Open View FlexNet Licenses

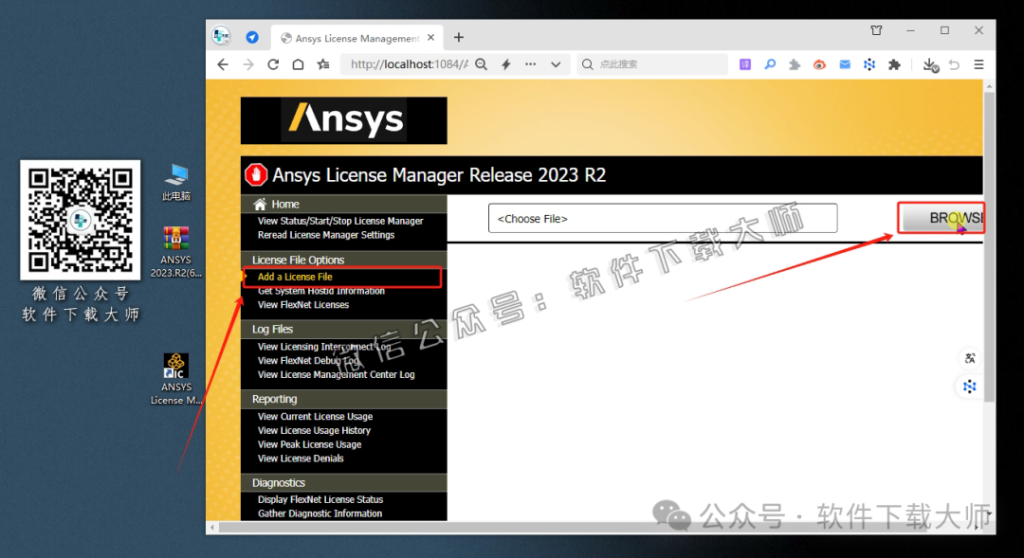pos(303,304)
